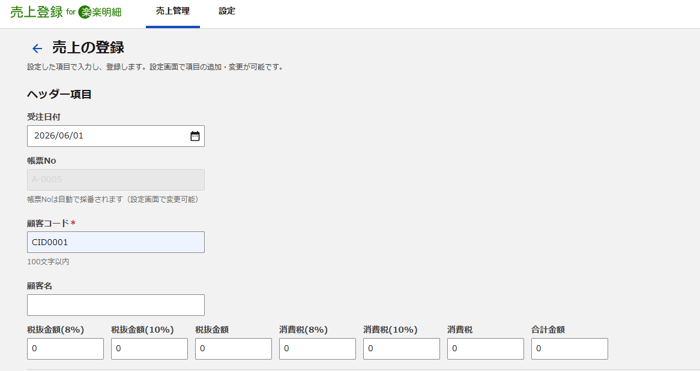Click the back arrow beside 売上の登録
Viewport: 700px width, 371px height.
pyautogui.click(x=37, y=48)
